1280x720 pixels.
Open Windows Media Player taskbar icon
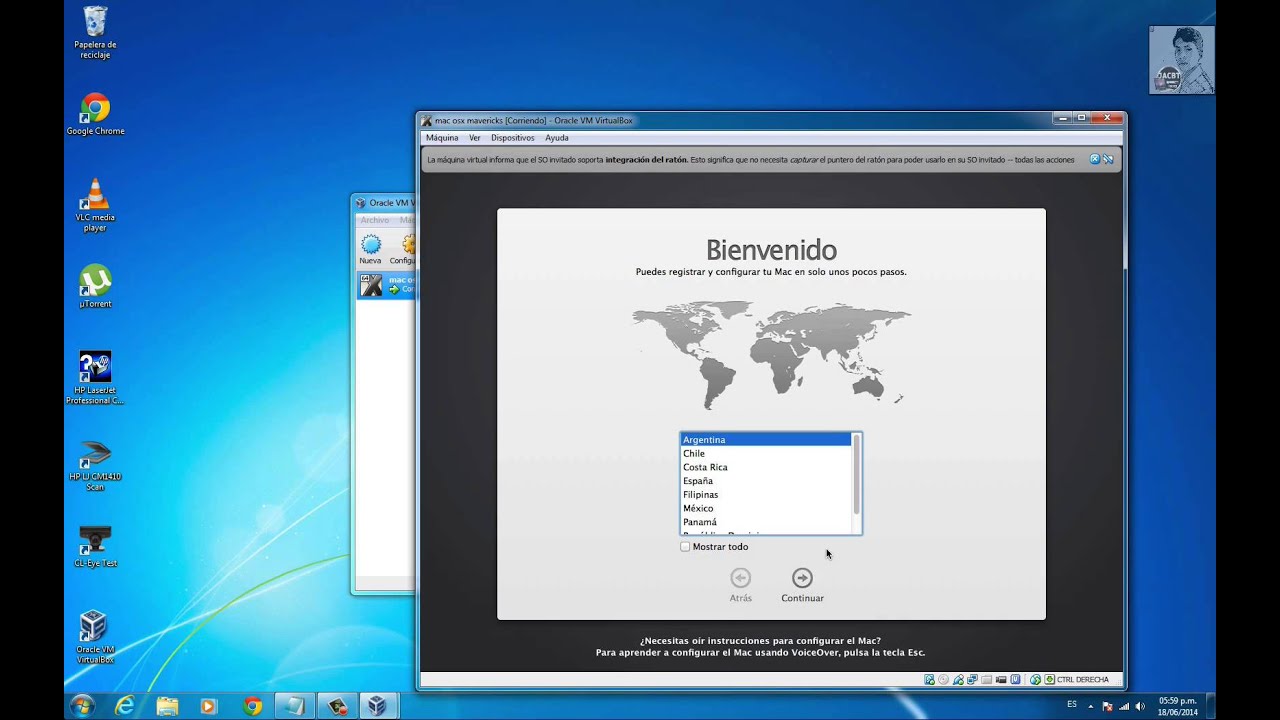(x=209, y=706)
